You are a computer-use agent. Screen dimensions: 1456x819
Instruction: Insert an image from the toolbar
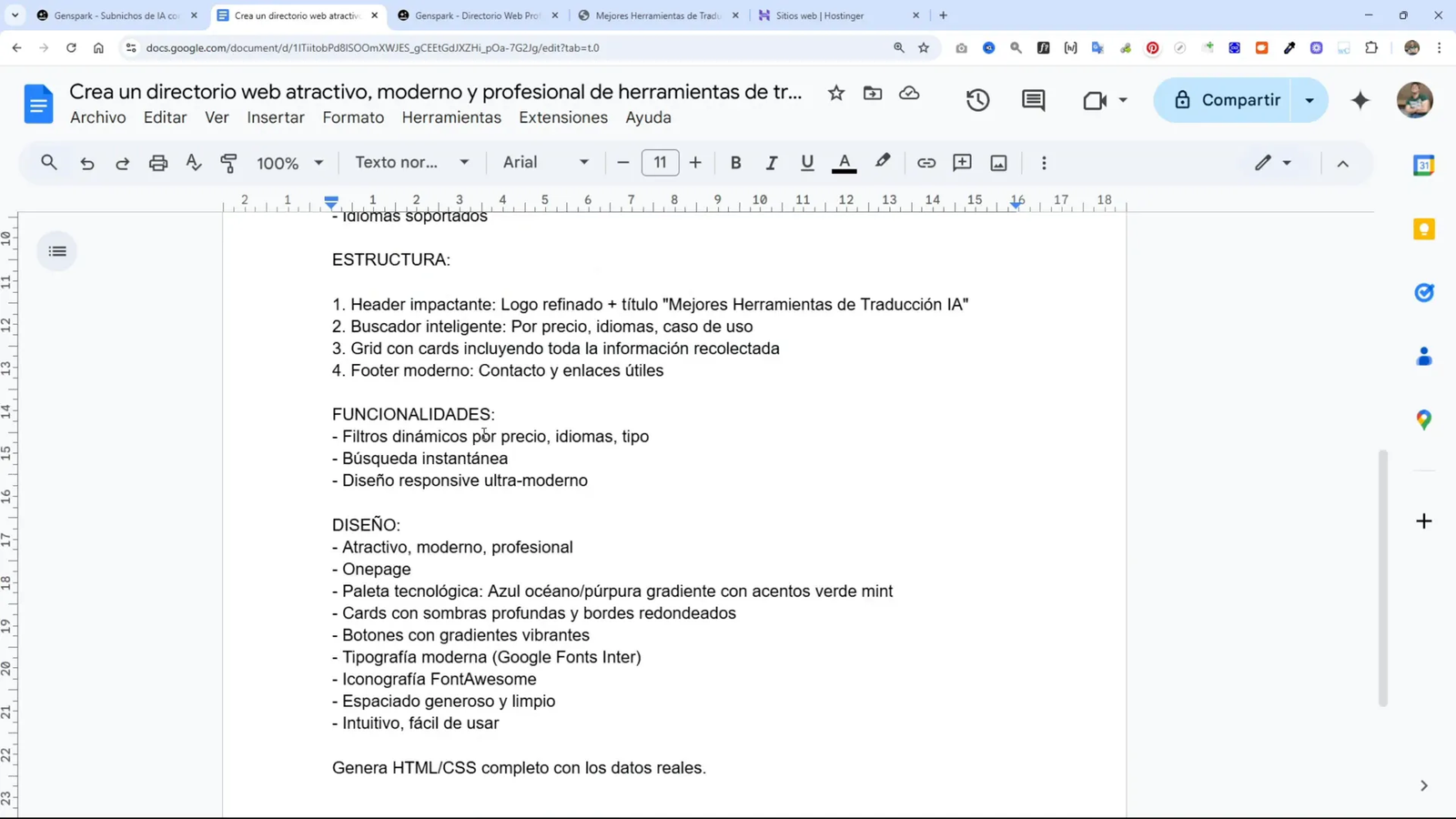pos(998,162)
